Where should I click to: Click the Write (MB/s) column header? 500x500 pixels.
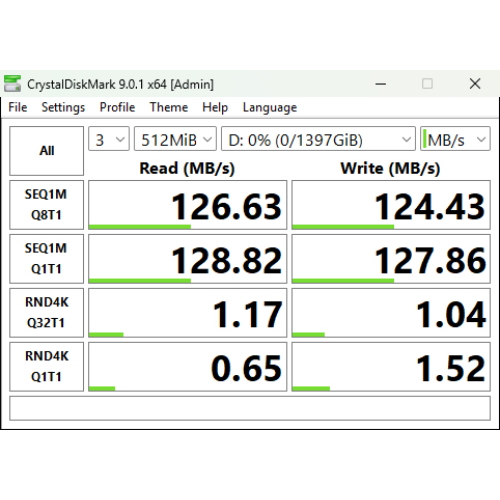[390, 168]
